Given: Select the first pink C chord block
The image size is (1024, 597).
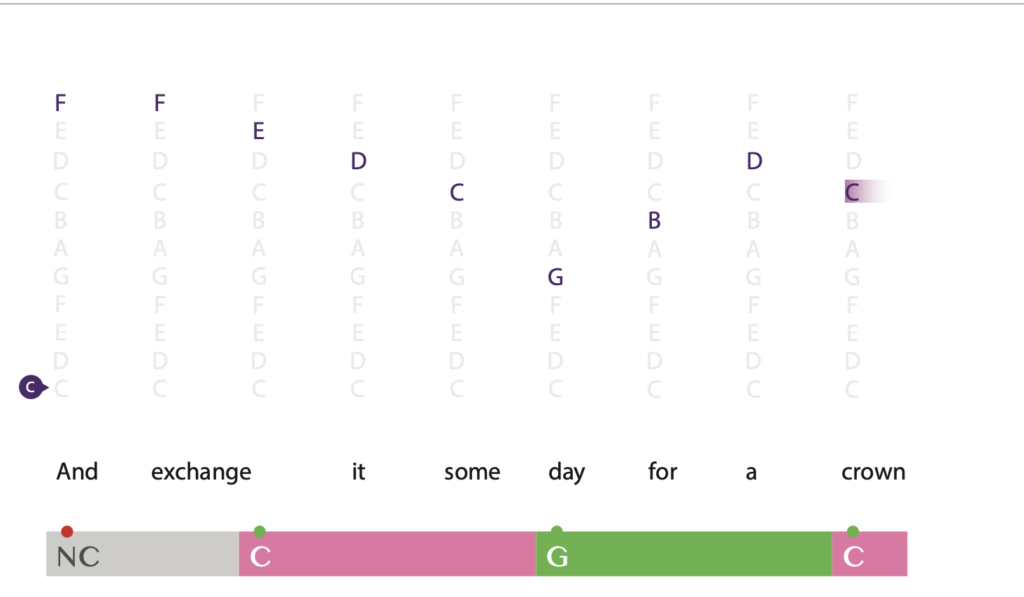Looking at the screenshot, I should [x=387, y=554].
